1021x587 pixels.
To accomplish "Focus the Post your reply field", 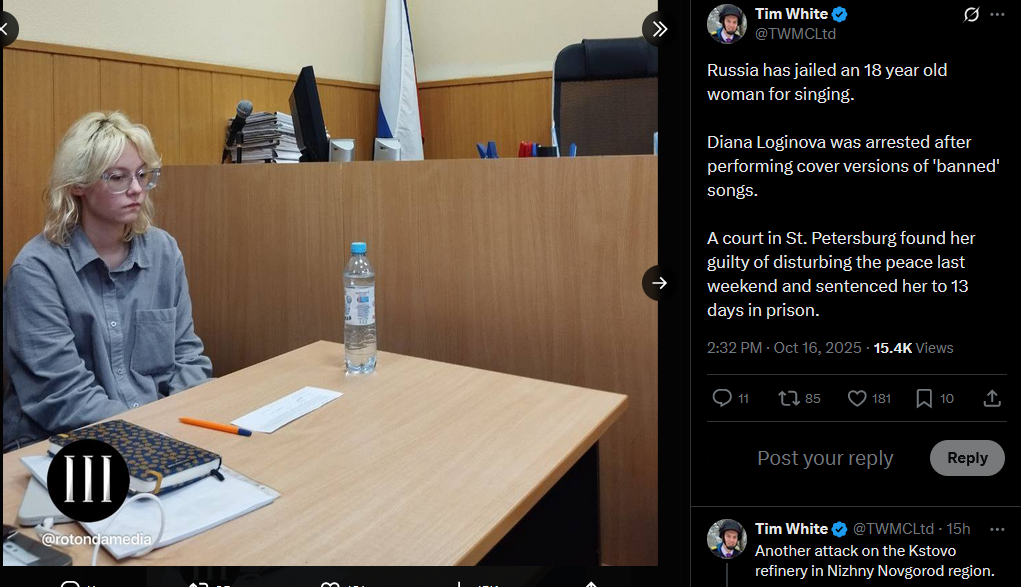I will click(825, 458).
